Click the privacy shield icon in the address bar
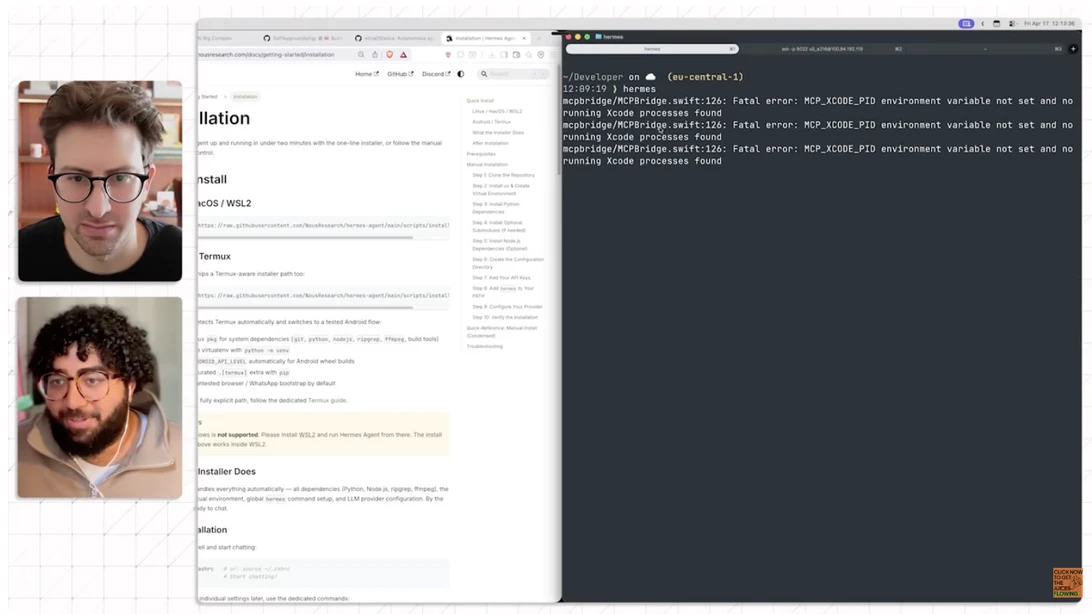 click(x=390, y=54)
